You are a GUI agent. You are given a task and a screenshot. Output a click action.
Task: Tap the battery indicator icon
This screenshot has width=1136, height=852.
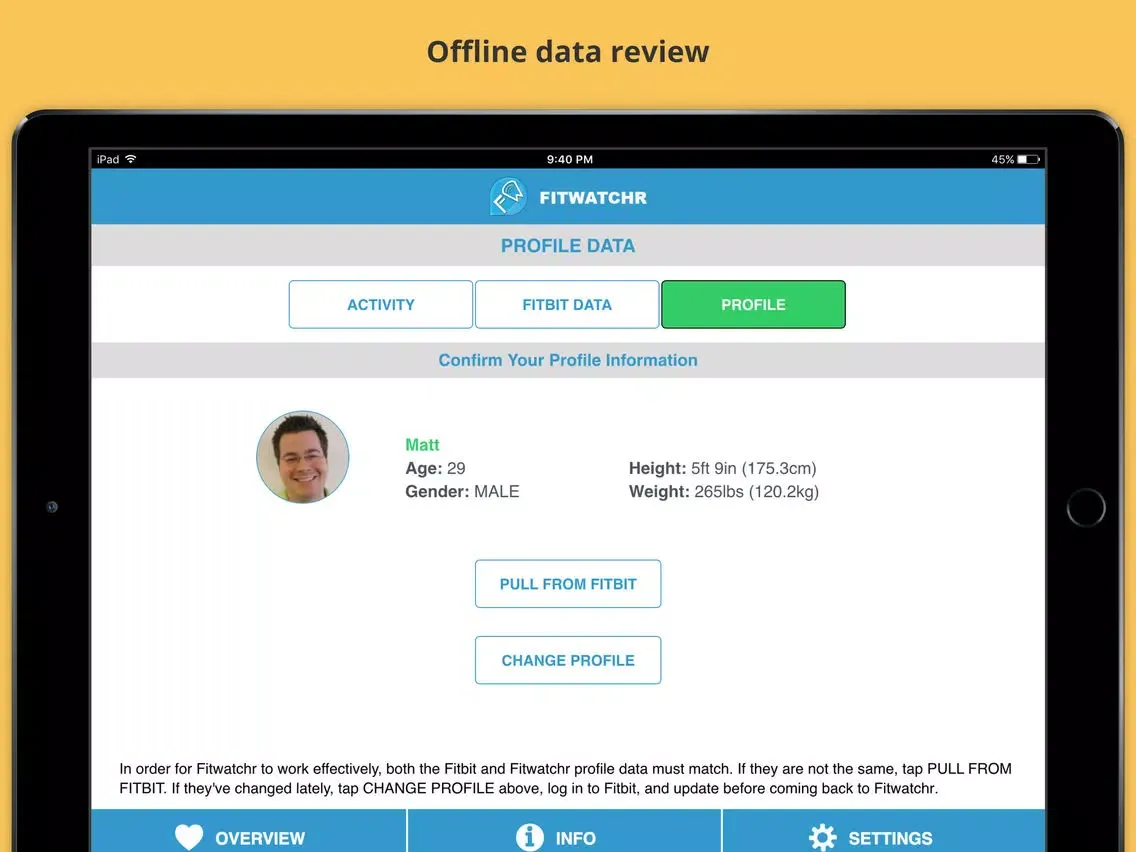1029,159
